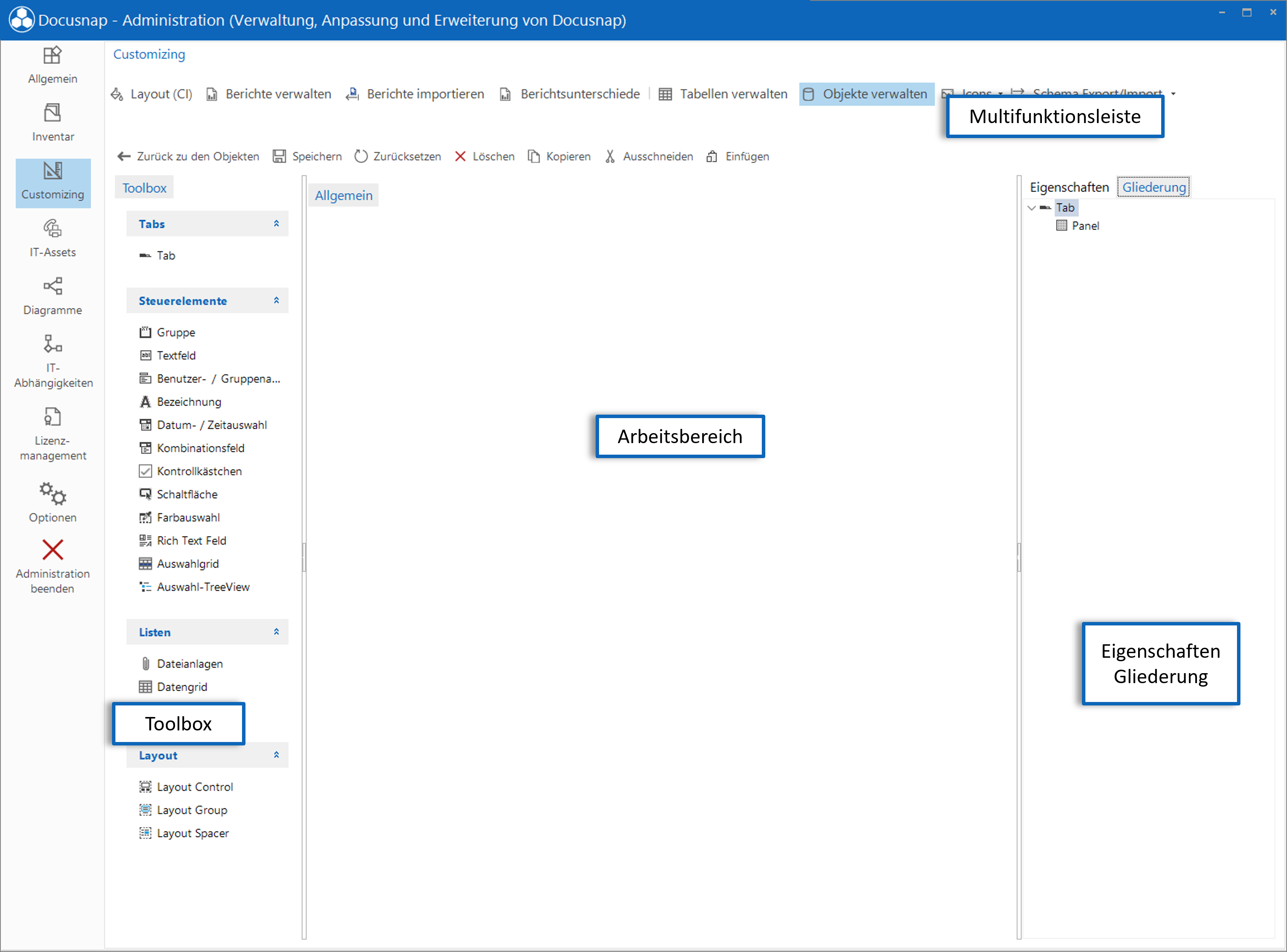Click the Kopieren copy button
This screenshot has width=1287, height=952.
pyautogui.click(x=559, y=156)
